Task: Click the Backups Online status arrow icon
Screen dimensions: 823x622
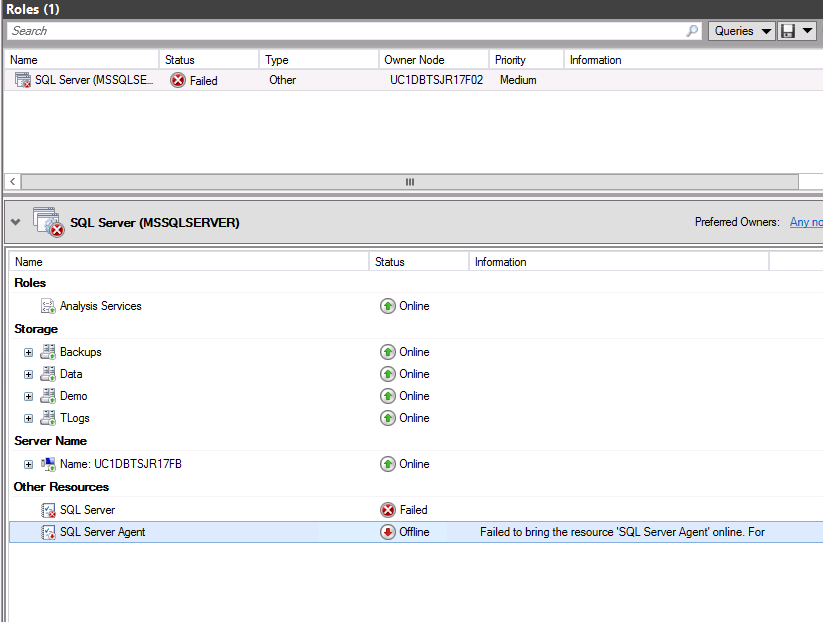Action: pos(387,352)
